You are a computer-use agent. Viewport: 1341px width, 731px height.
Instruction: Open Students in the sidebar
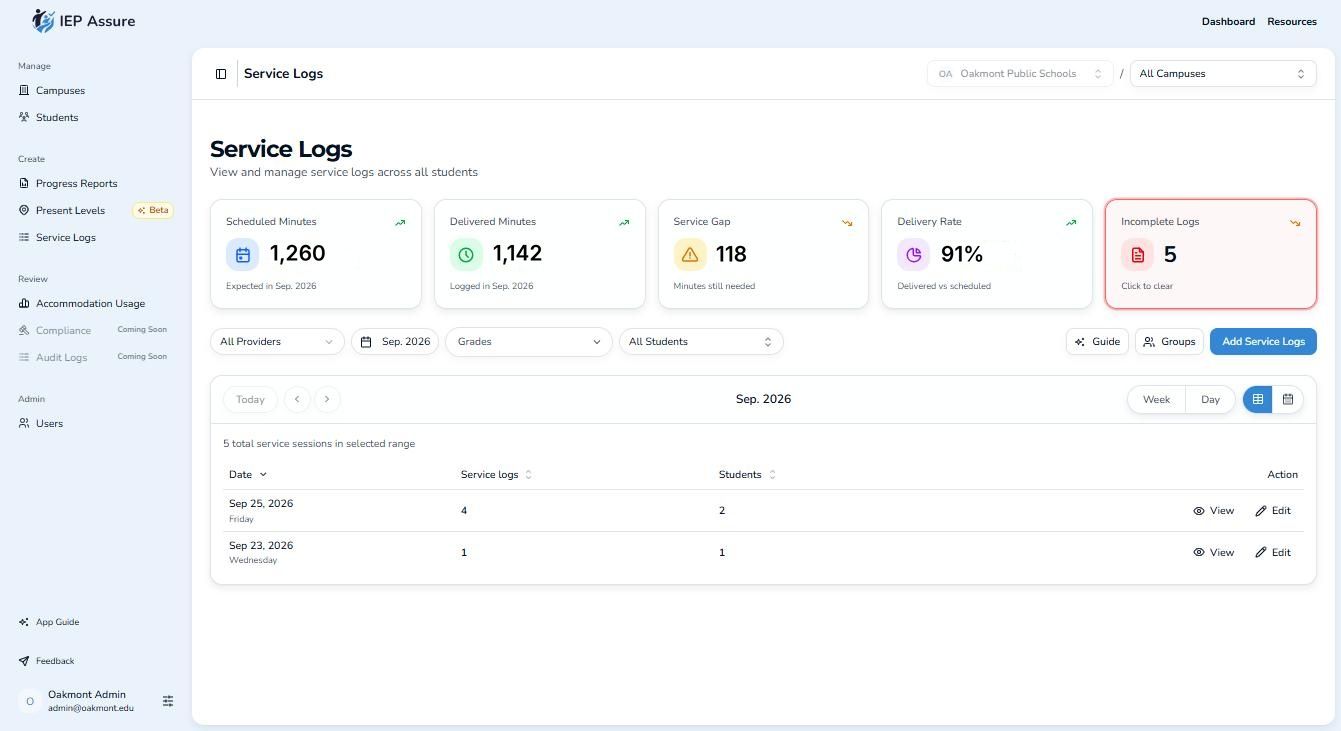57,118
